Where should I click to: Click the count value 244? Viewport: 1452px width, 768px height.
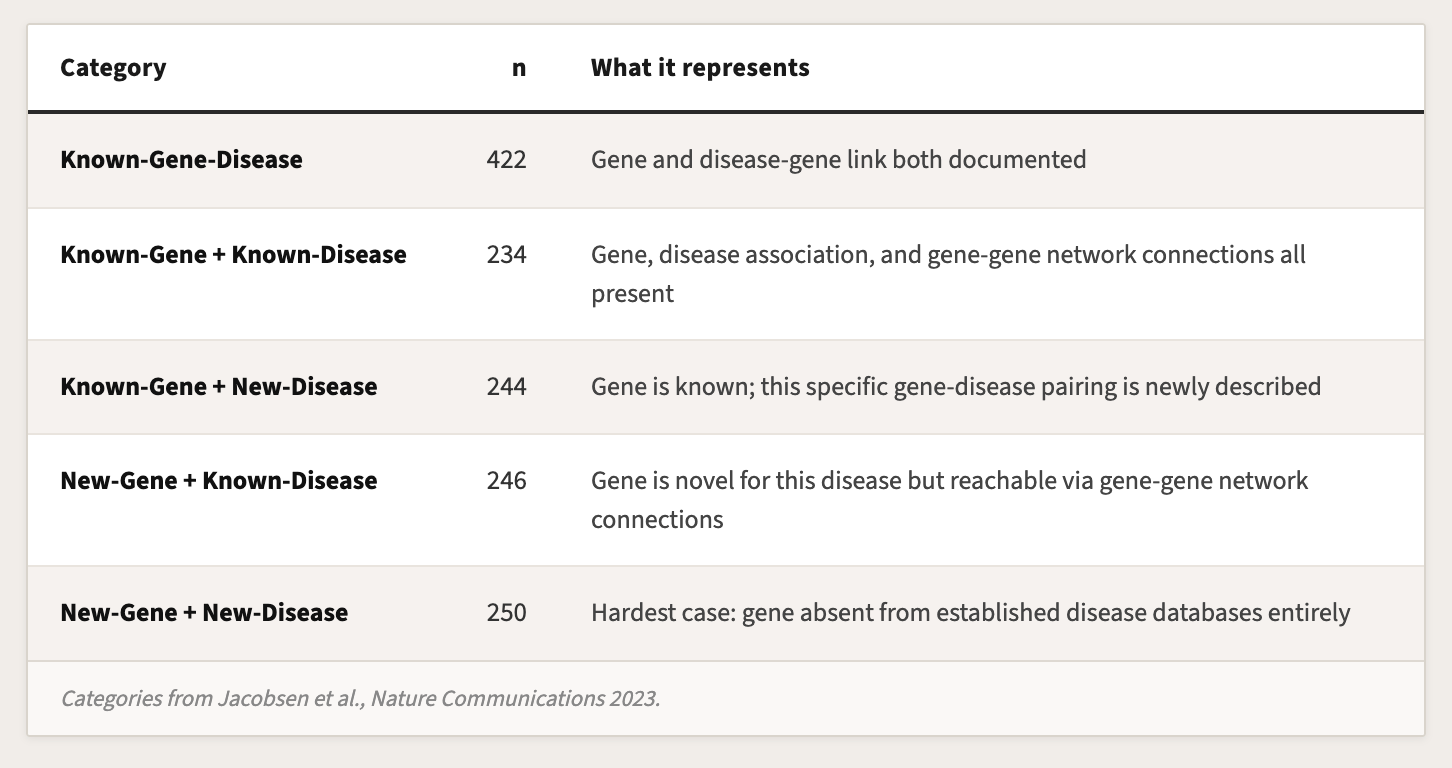click(506, 387)
